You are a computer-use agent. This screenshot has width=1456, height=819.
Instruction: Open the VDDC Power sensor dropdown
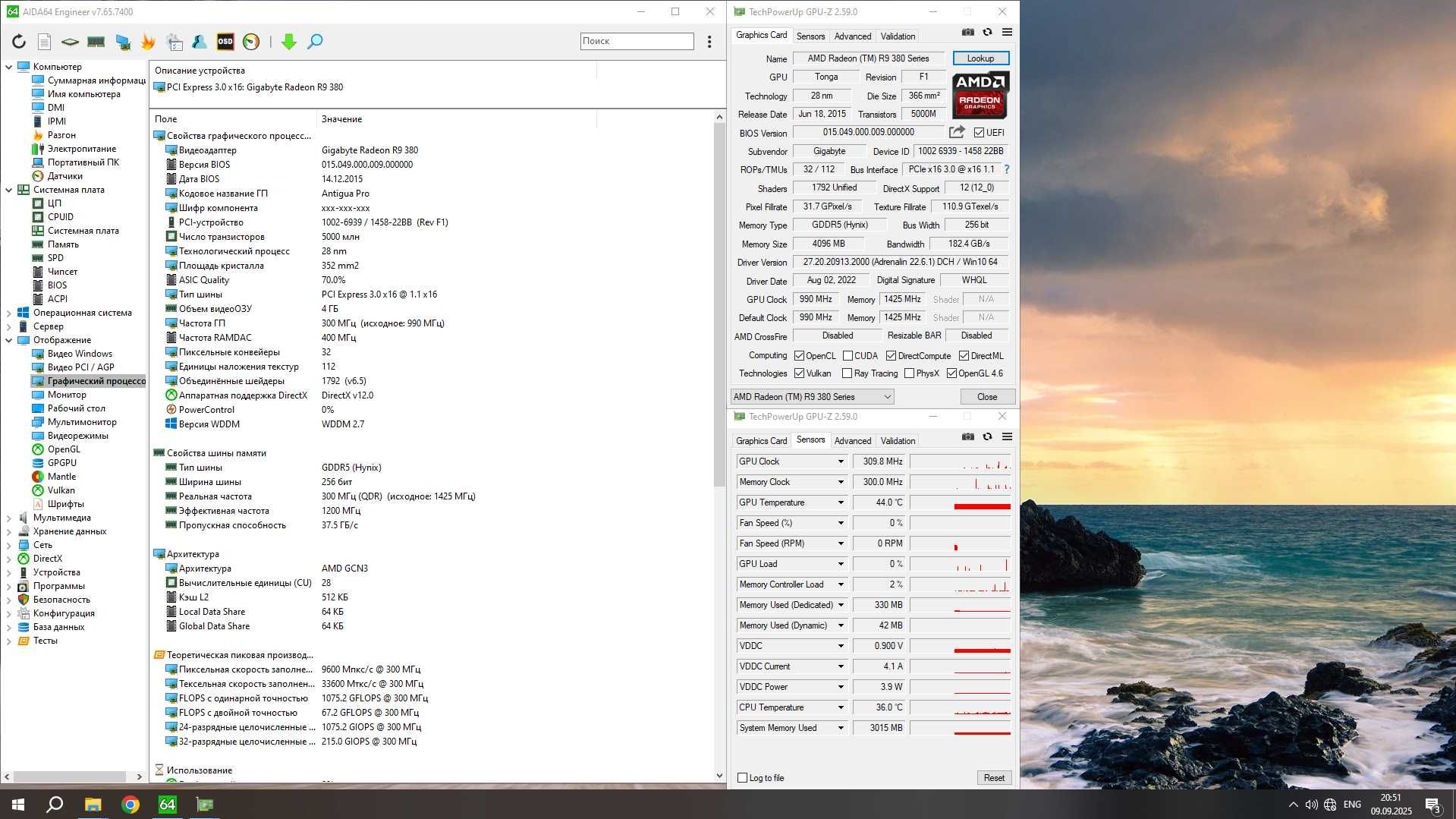coord(841,687)
